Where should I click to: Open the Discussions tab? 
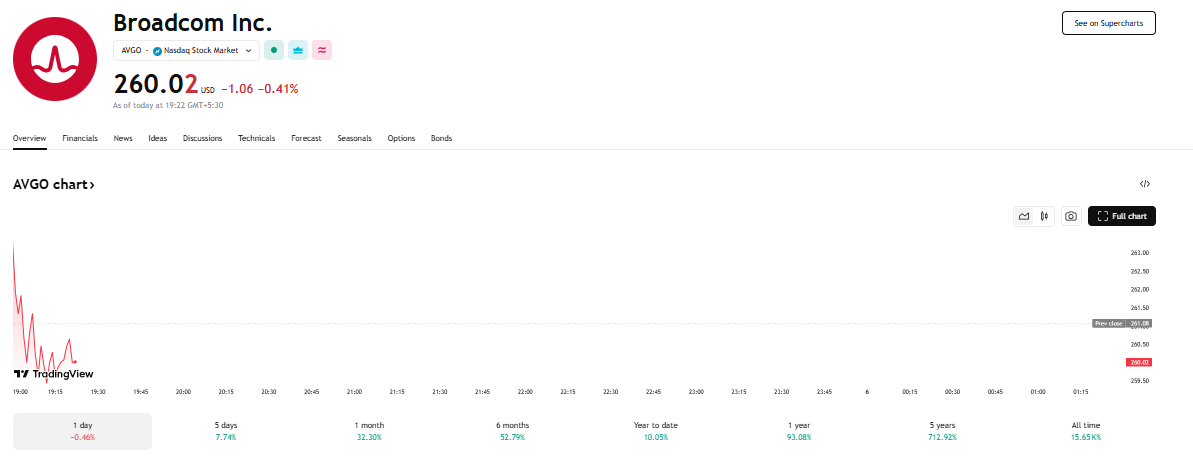[202, 138]
